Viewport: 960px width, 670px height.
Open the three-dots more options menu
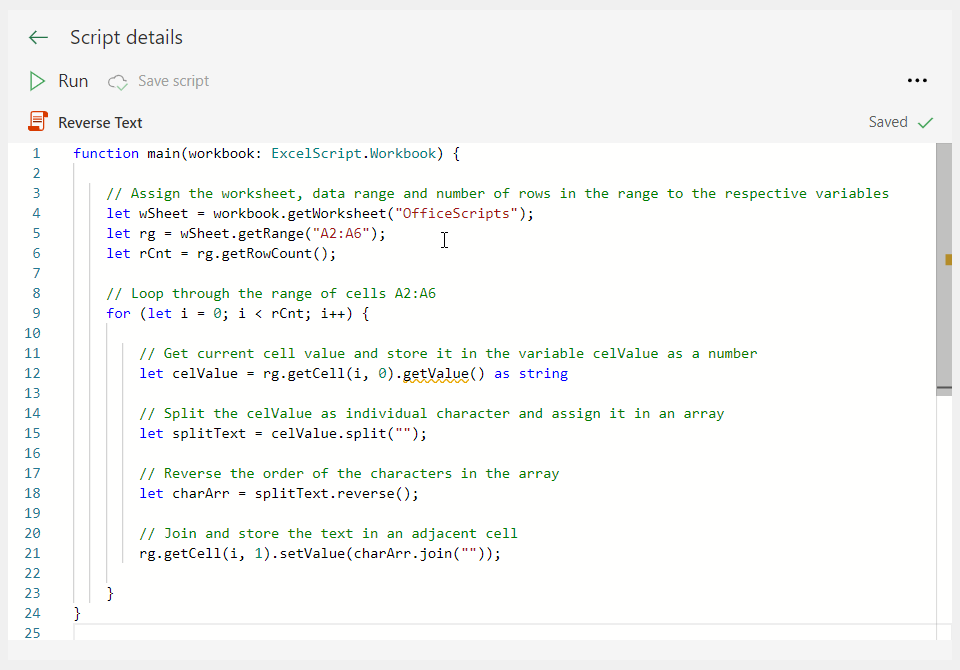[x=917, y=81]
